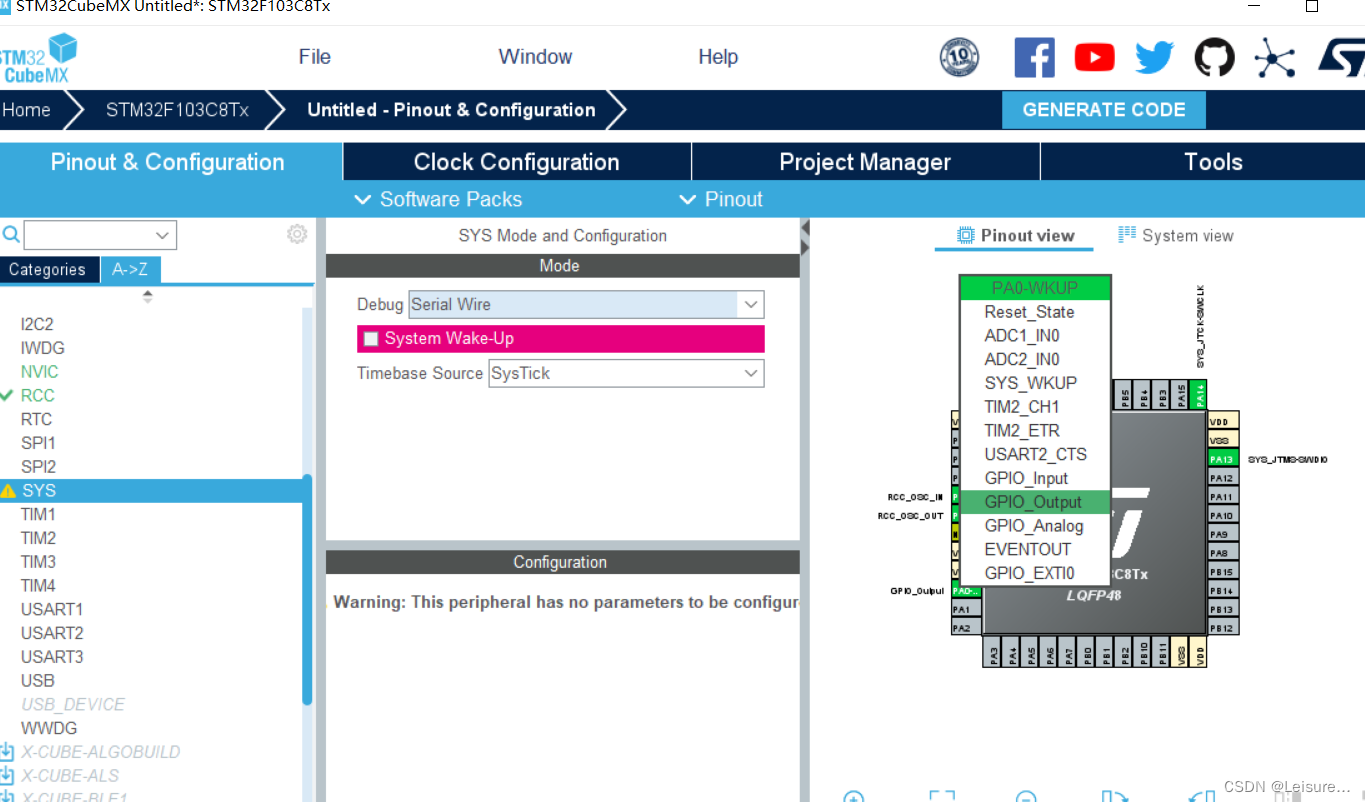
Task: Show the A->Z tab
Action: click(131, 270)
